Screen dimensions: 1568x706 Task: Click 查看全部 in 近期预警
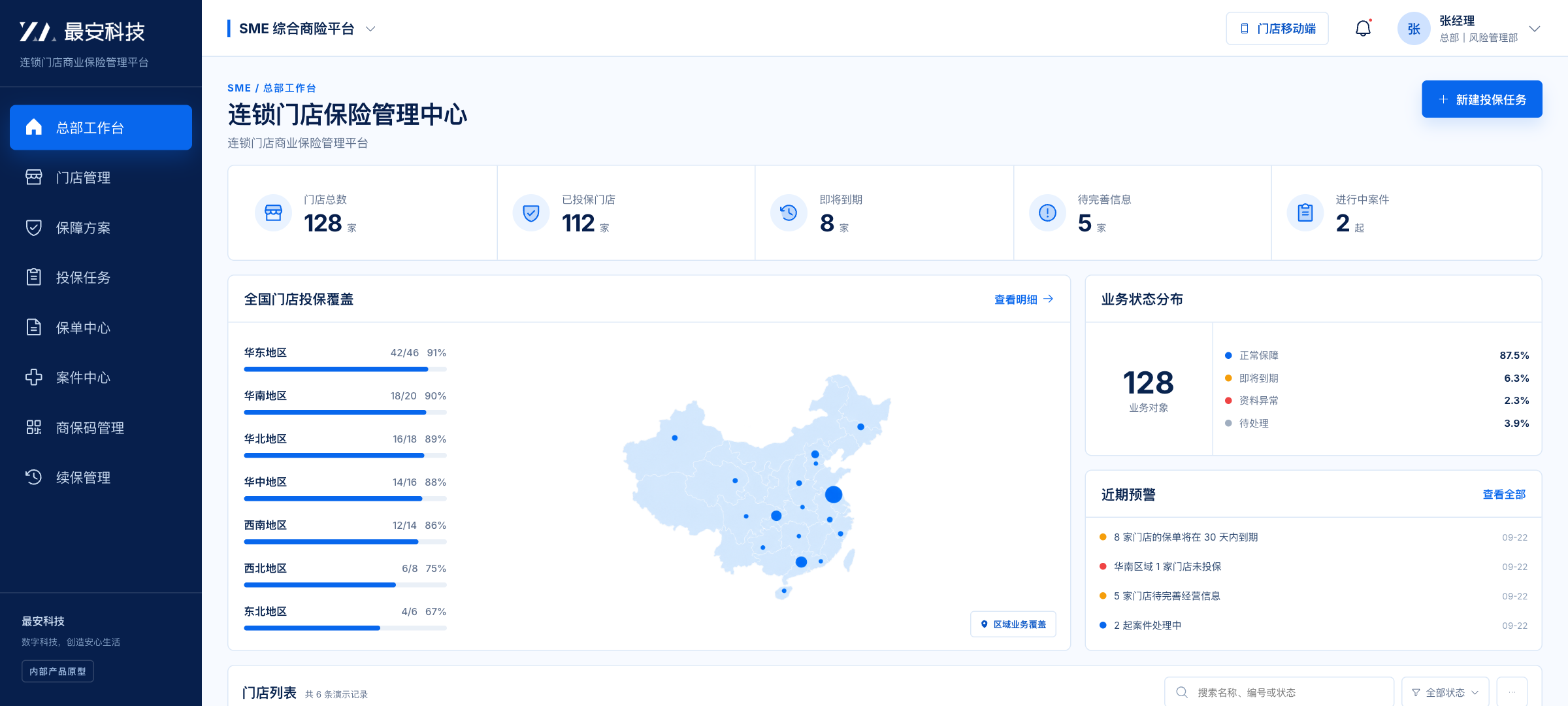coord(1504,495)
